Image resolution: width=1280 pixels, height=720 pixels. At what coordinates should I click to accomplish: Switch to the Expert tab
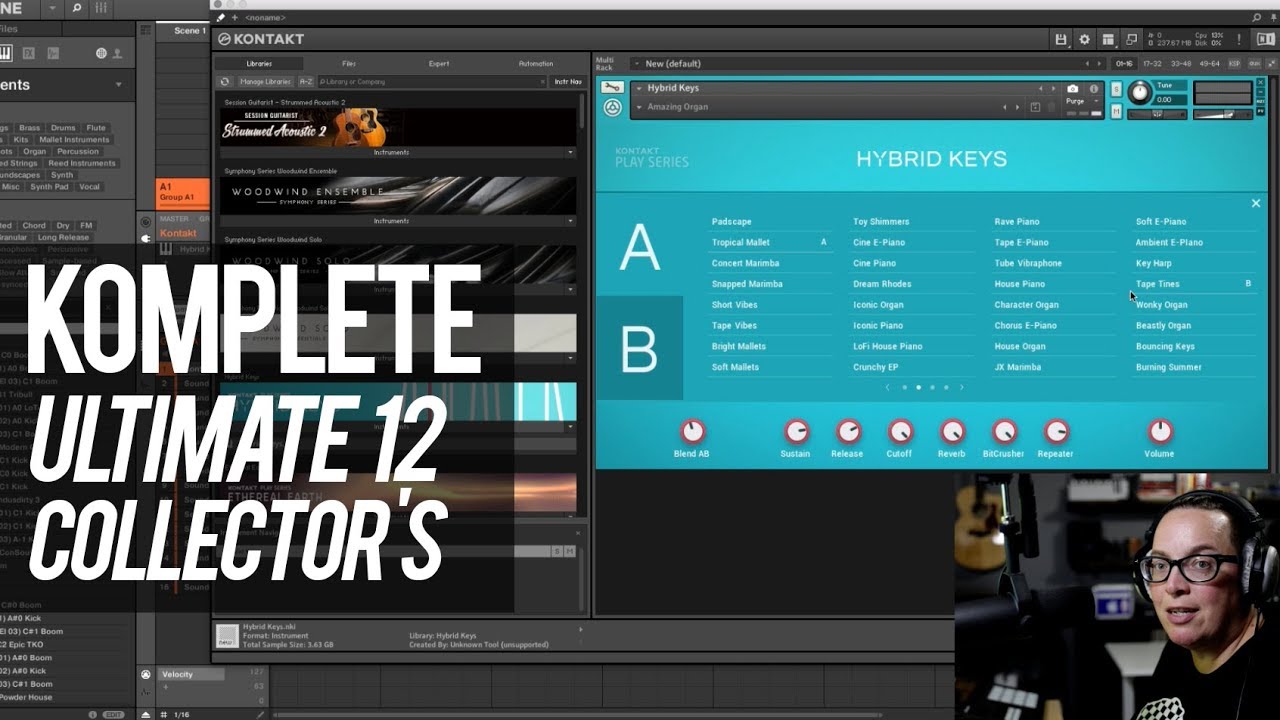439,63
